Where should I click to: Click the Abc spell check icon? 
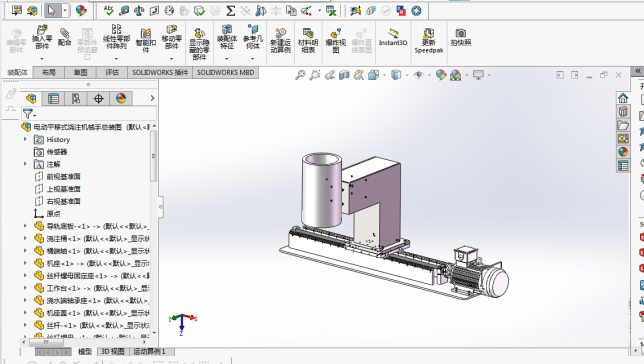coord(109,11)
